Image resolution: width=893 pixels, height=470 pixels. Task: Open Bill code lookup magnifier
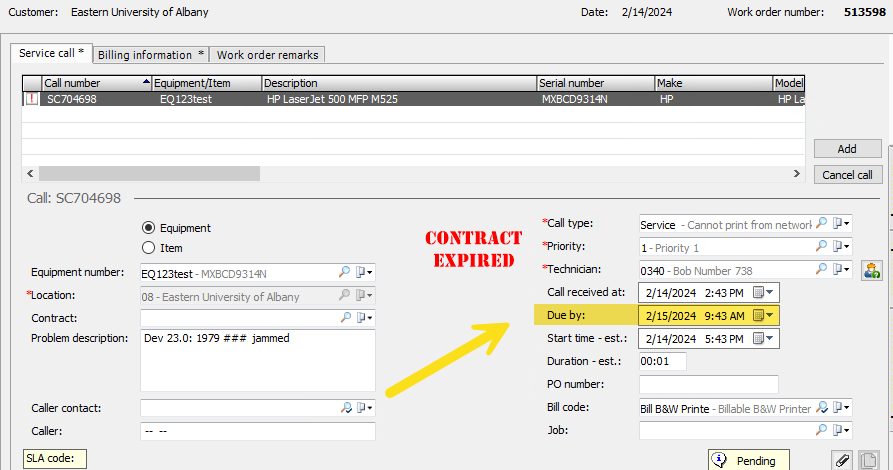tap(822, 407)
